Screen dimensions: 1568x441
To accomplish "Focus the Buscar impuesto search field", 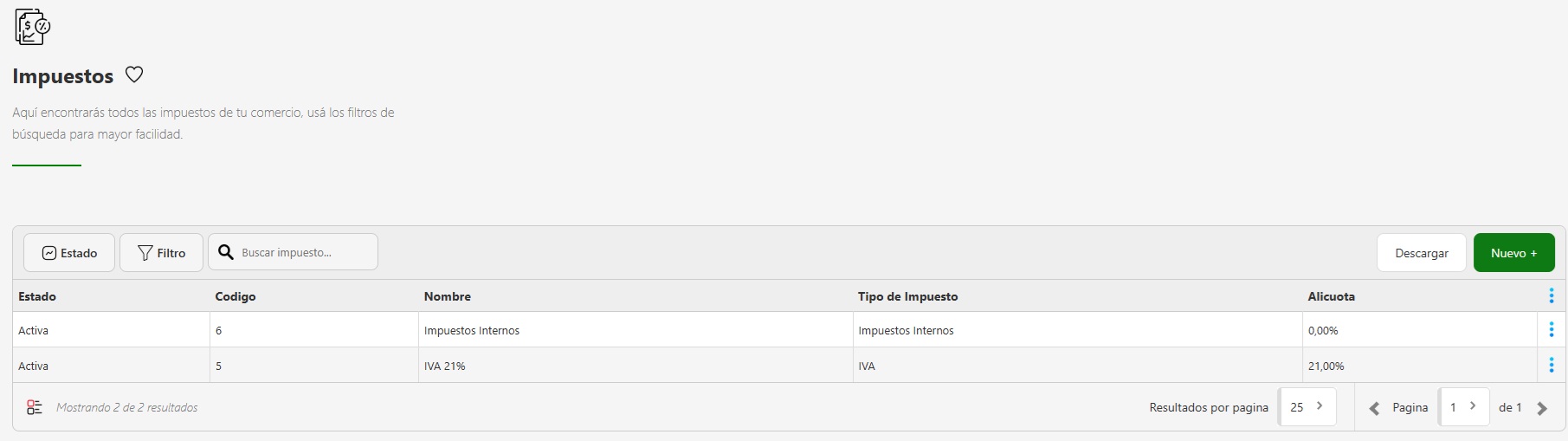I will pos(303,253).
